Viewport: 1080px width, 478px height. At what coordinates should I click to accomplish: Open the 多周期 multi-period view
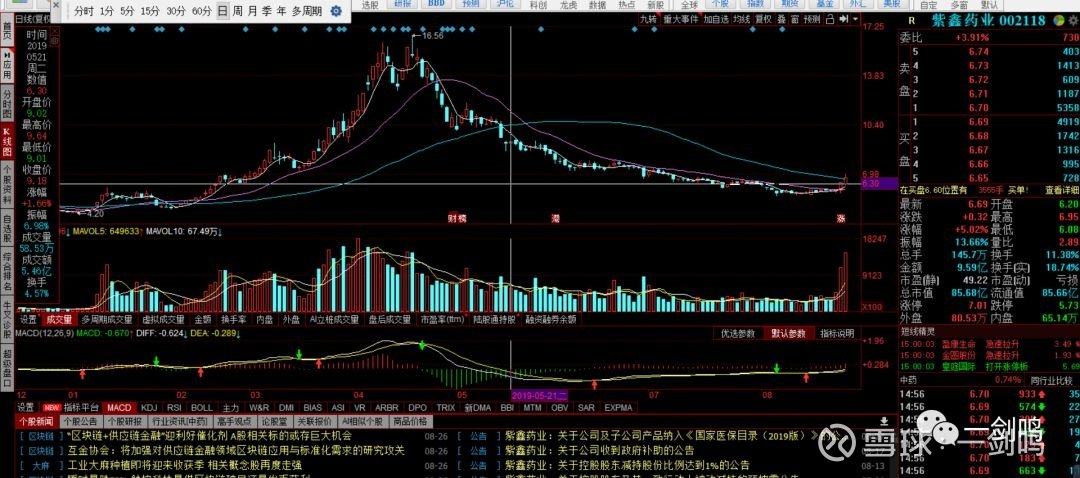point(307,11)
